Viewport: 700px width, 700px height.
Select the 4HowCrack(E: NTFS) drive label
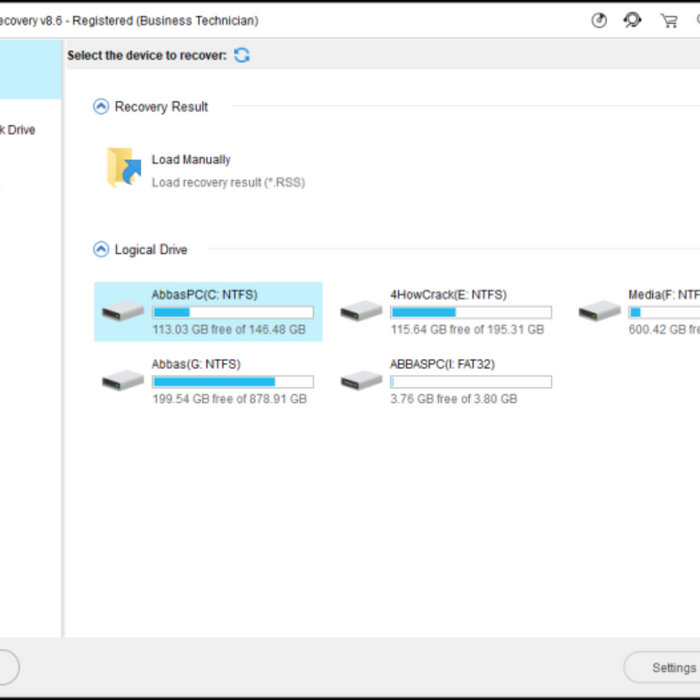pos(448,295)
